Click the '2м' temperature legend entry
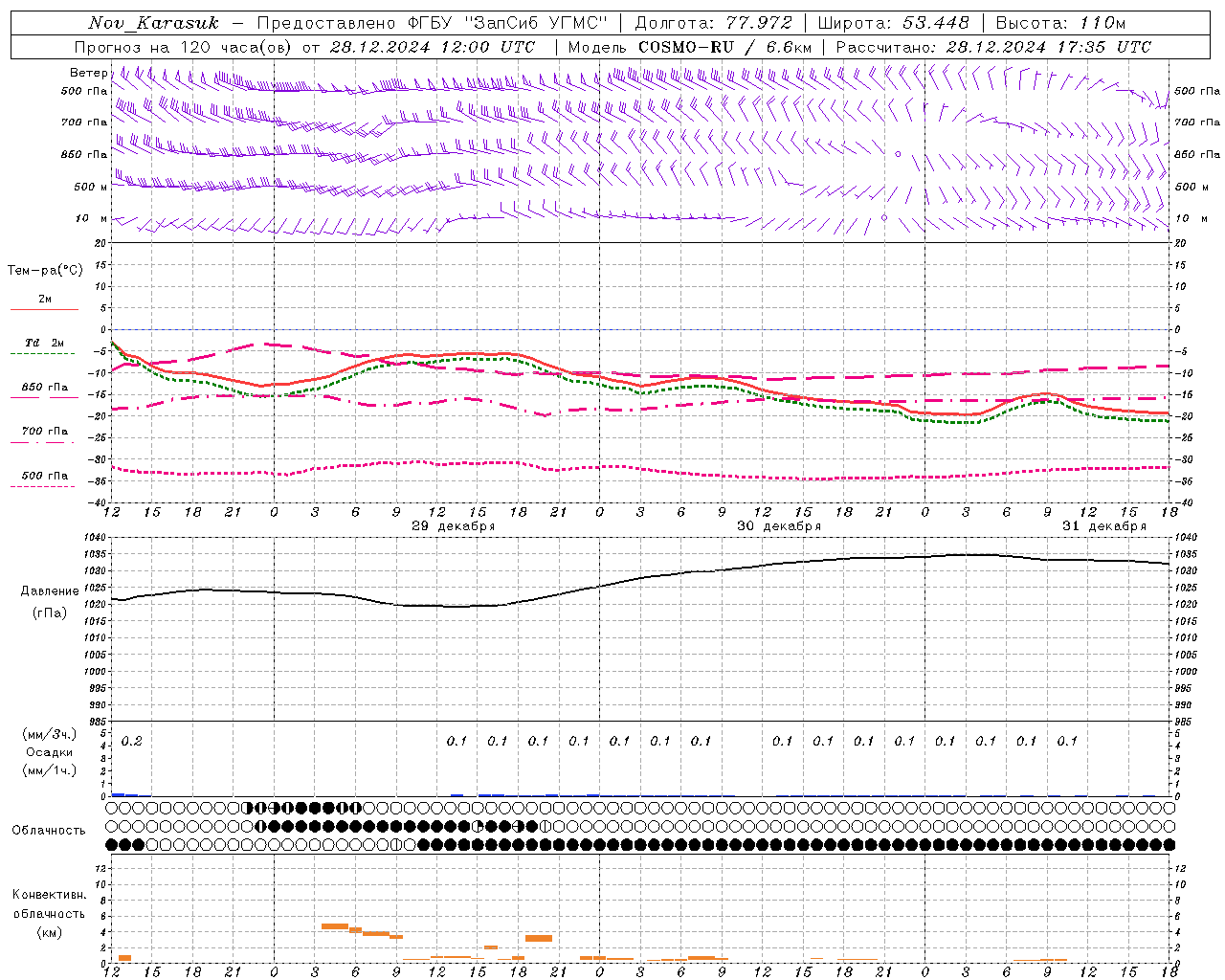 45,300
